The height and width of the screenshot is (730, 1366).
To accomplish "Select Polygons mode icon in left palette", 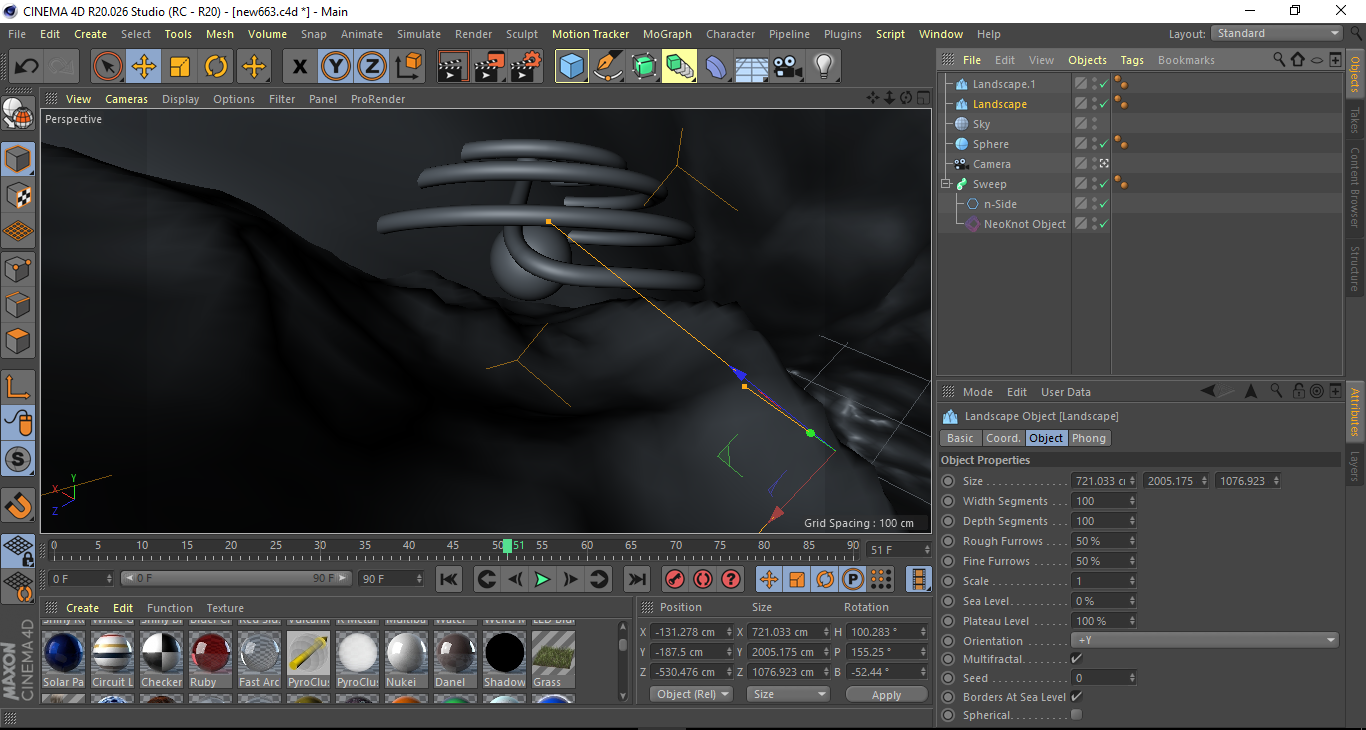I will coord(18,341).
